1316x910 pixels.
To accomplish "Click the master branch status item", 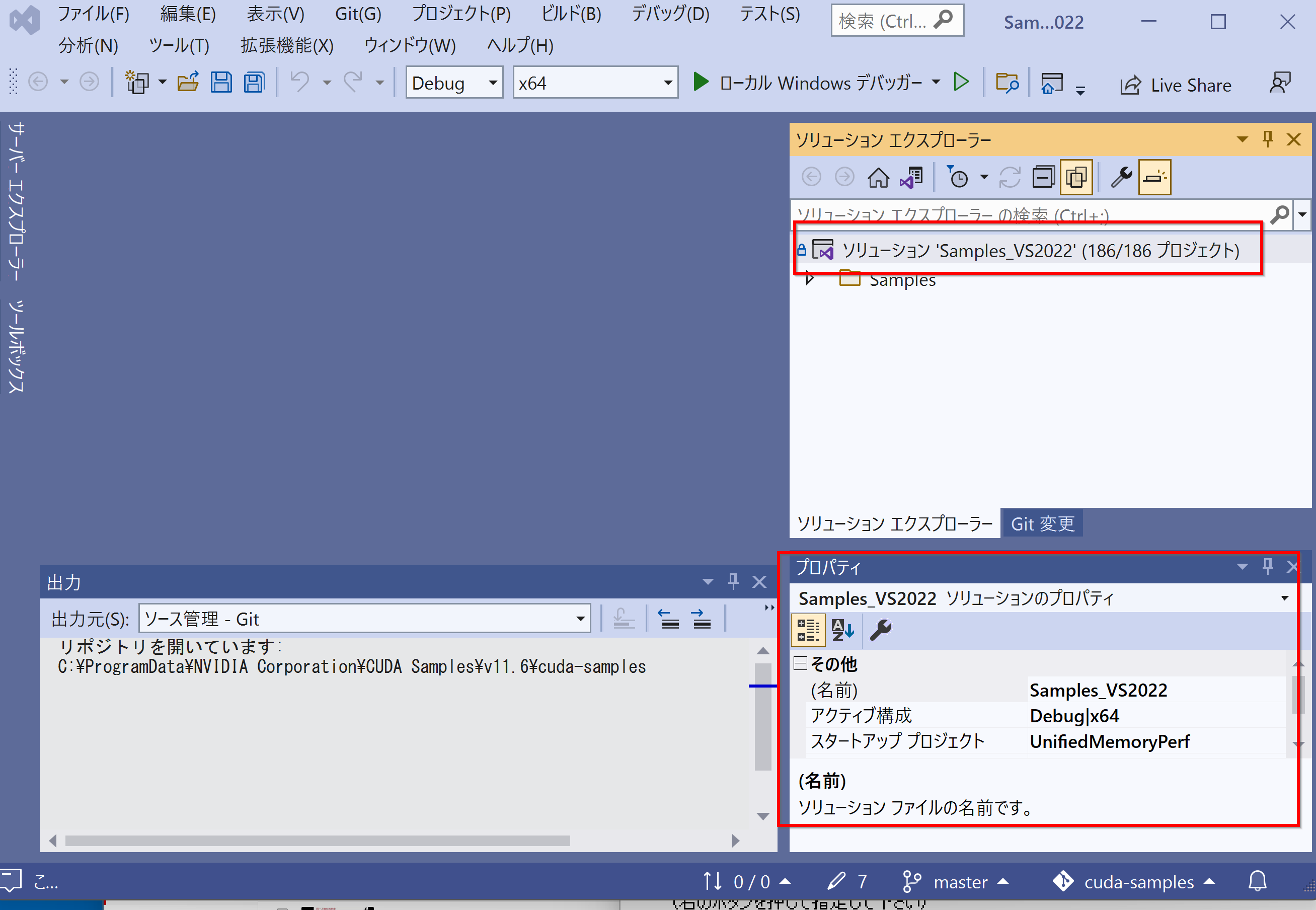I will (x=955, y=882).
